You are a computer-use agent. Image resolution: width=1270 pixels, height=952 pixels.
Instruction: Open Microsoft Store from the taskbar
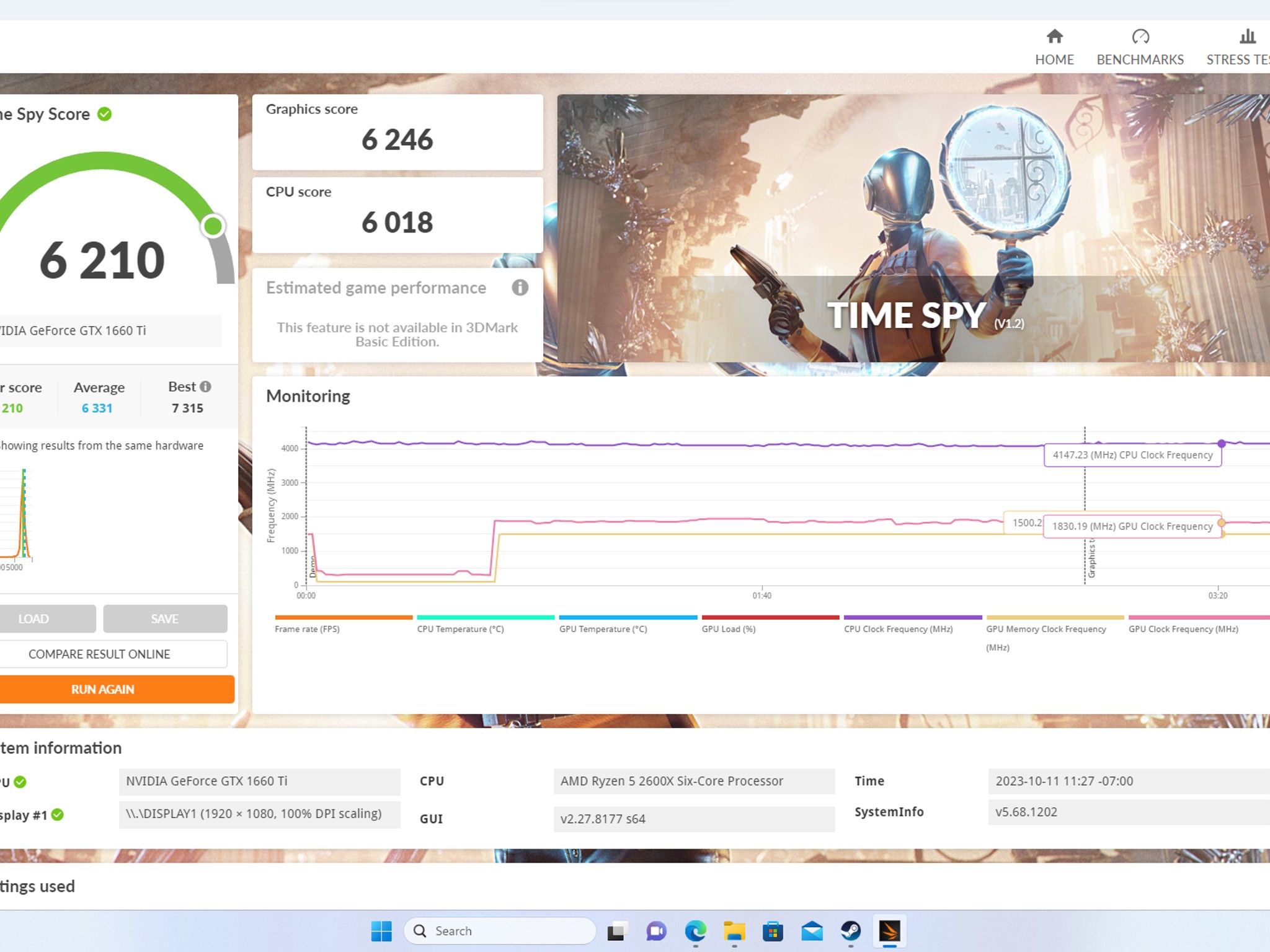click(x=773, y=931)
